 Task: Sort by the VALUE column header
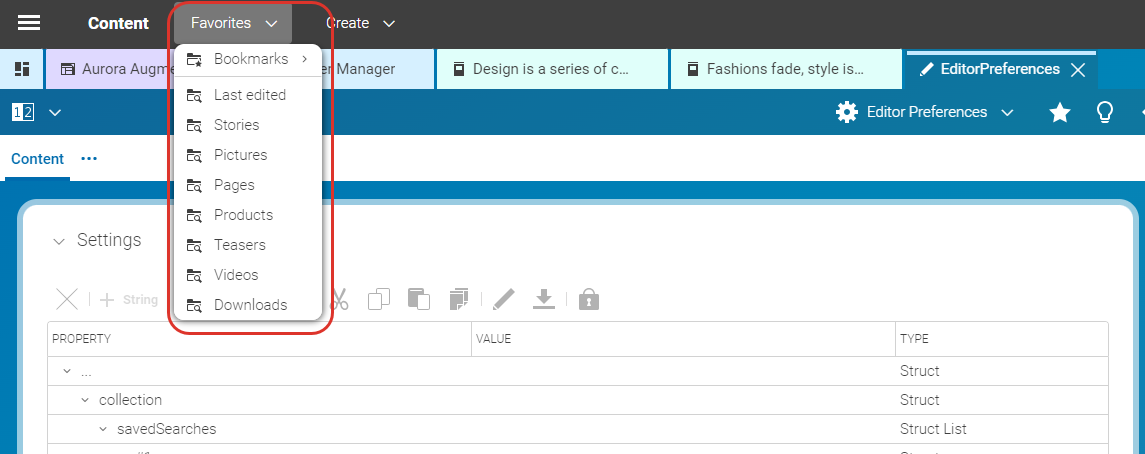point(683,339)
